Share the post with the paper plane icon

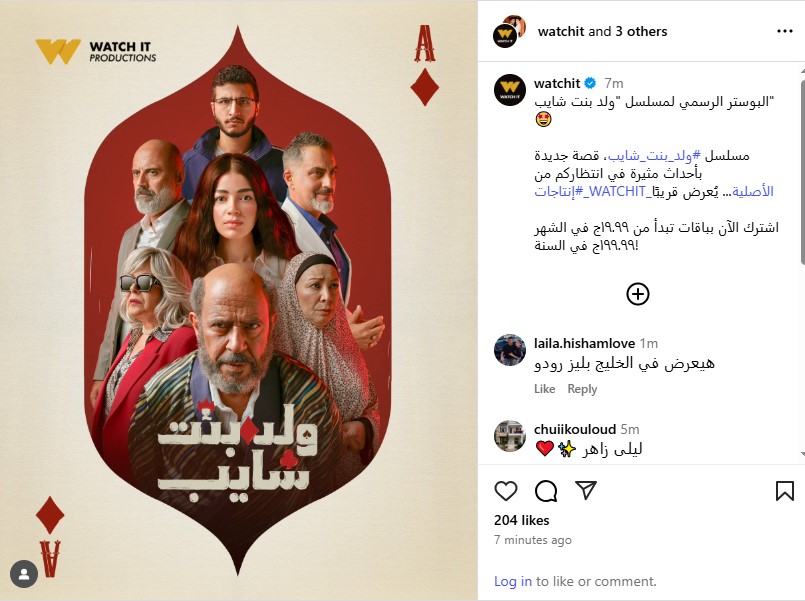[586, 491]
